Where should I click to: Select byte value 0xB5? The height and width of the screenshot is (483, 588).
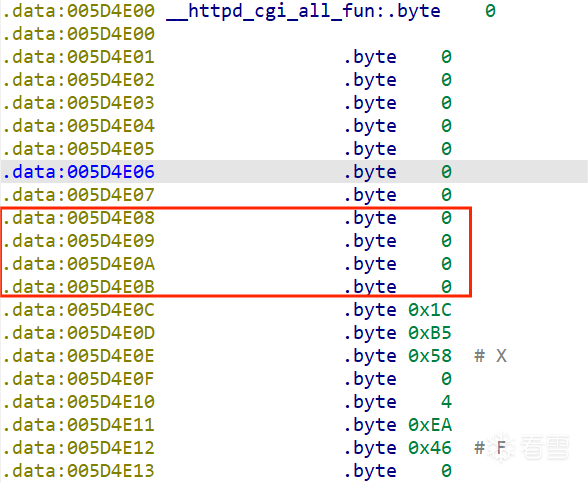tap(430, 333)
